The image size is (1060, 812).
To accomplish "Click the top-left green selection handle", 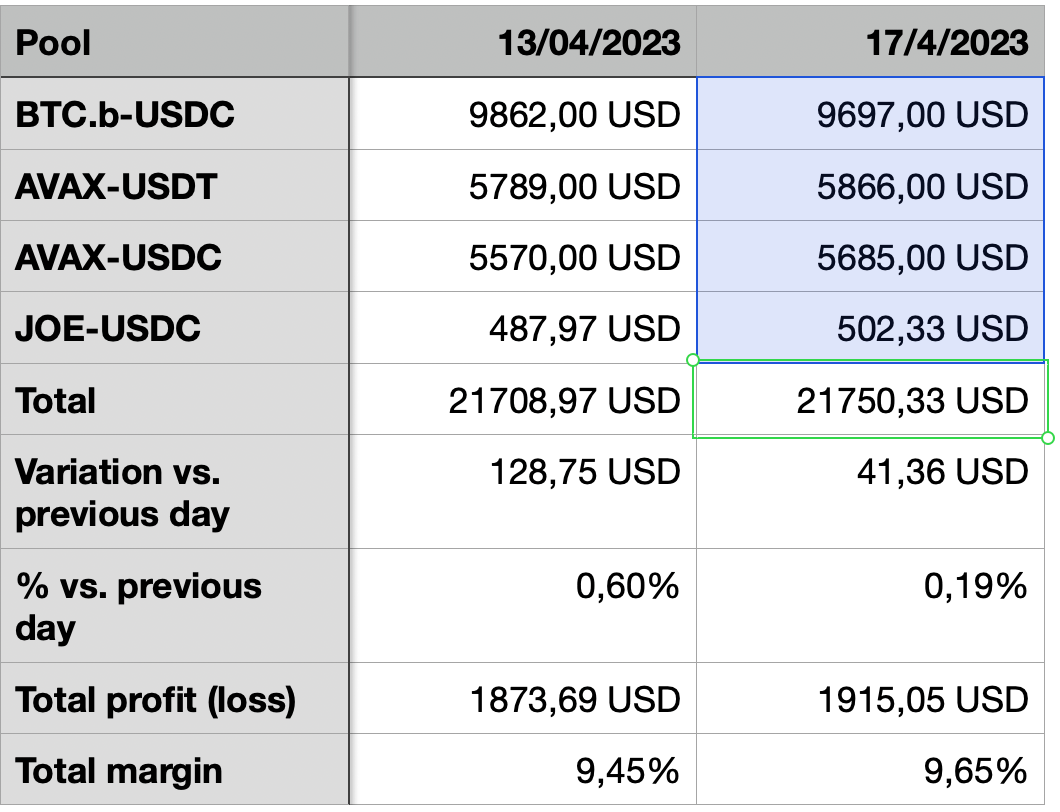I will pyautogui.click(x=693, y=359).
